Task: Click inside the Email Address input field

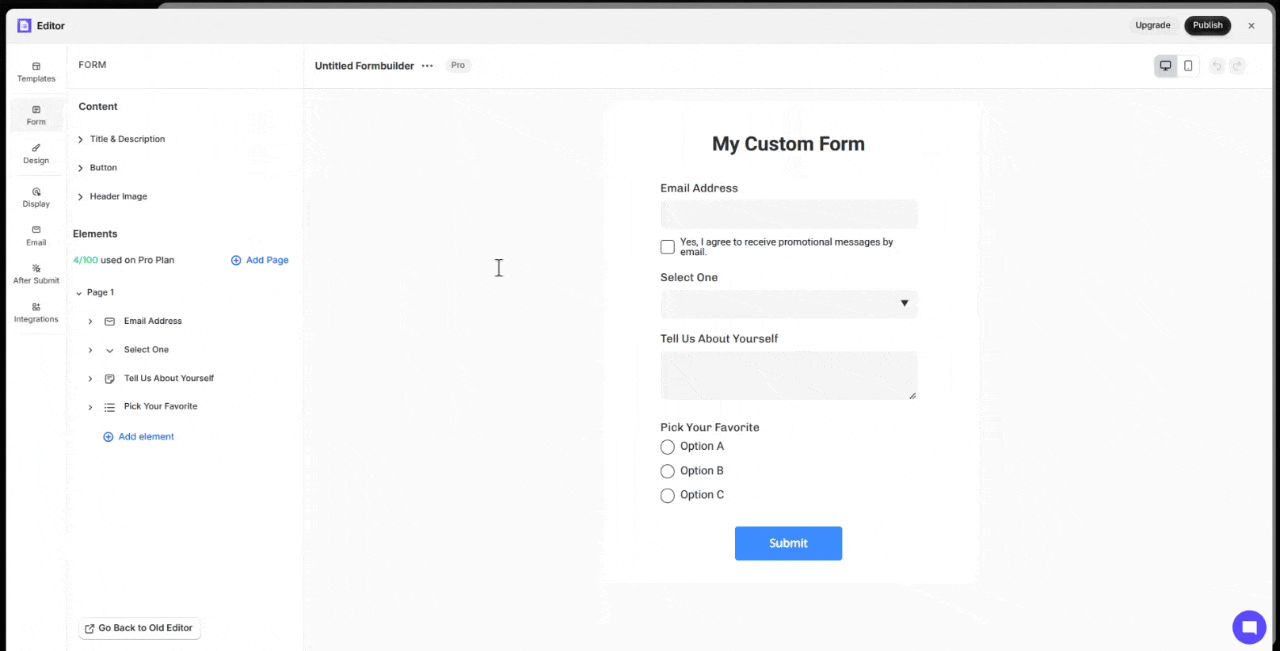Action: point(789,214)
